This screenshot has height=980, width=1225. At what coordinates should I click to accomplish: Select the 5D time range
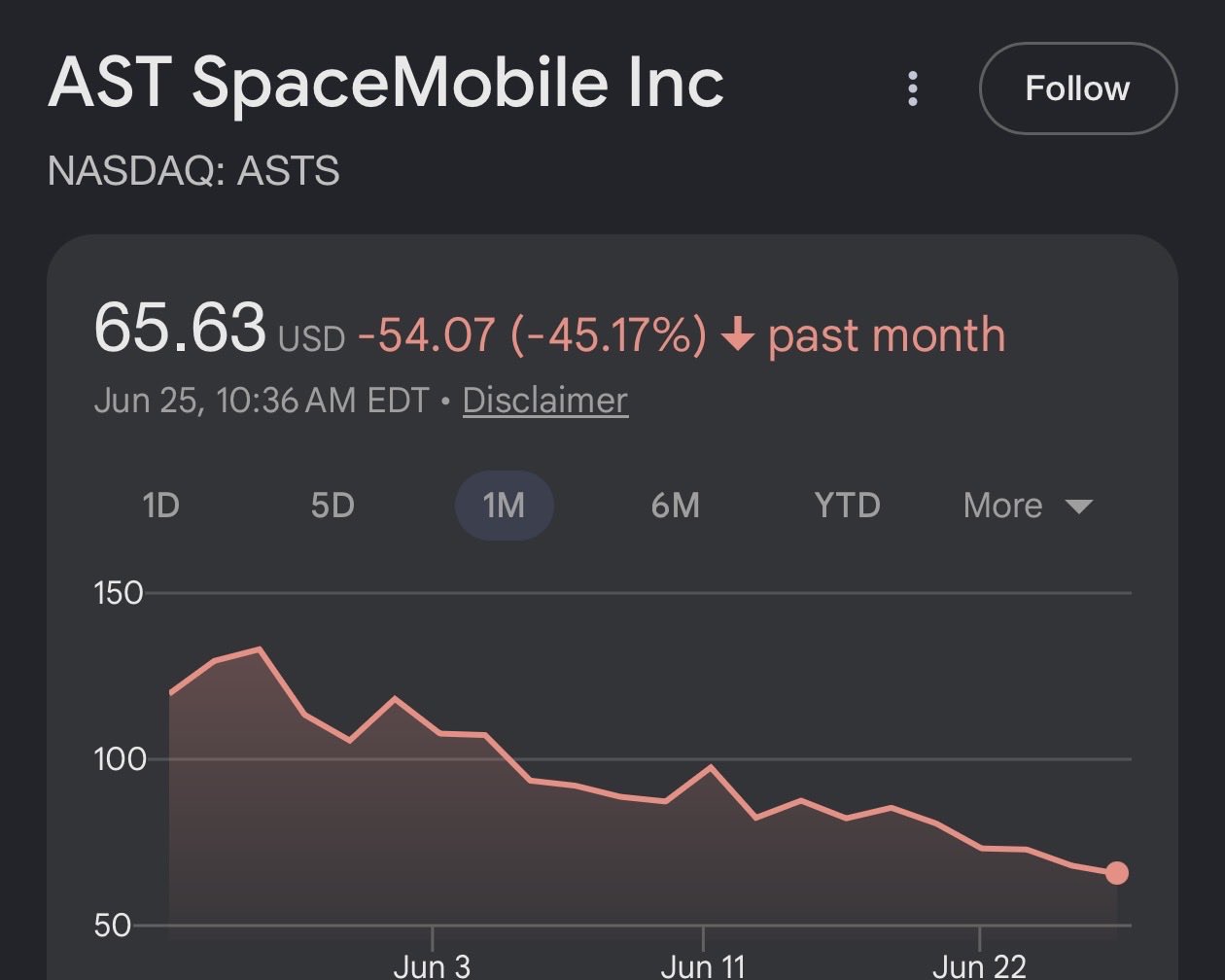point(332,506)
